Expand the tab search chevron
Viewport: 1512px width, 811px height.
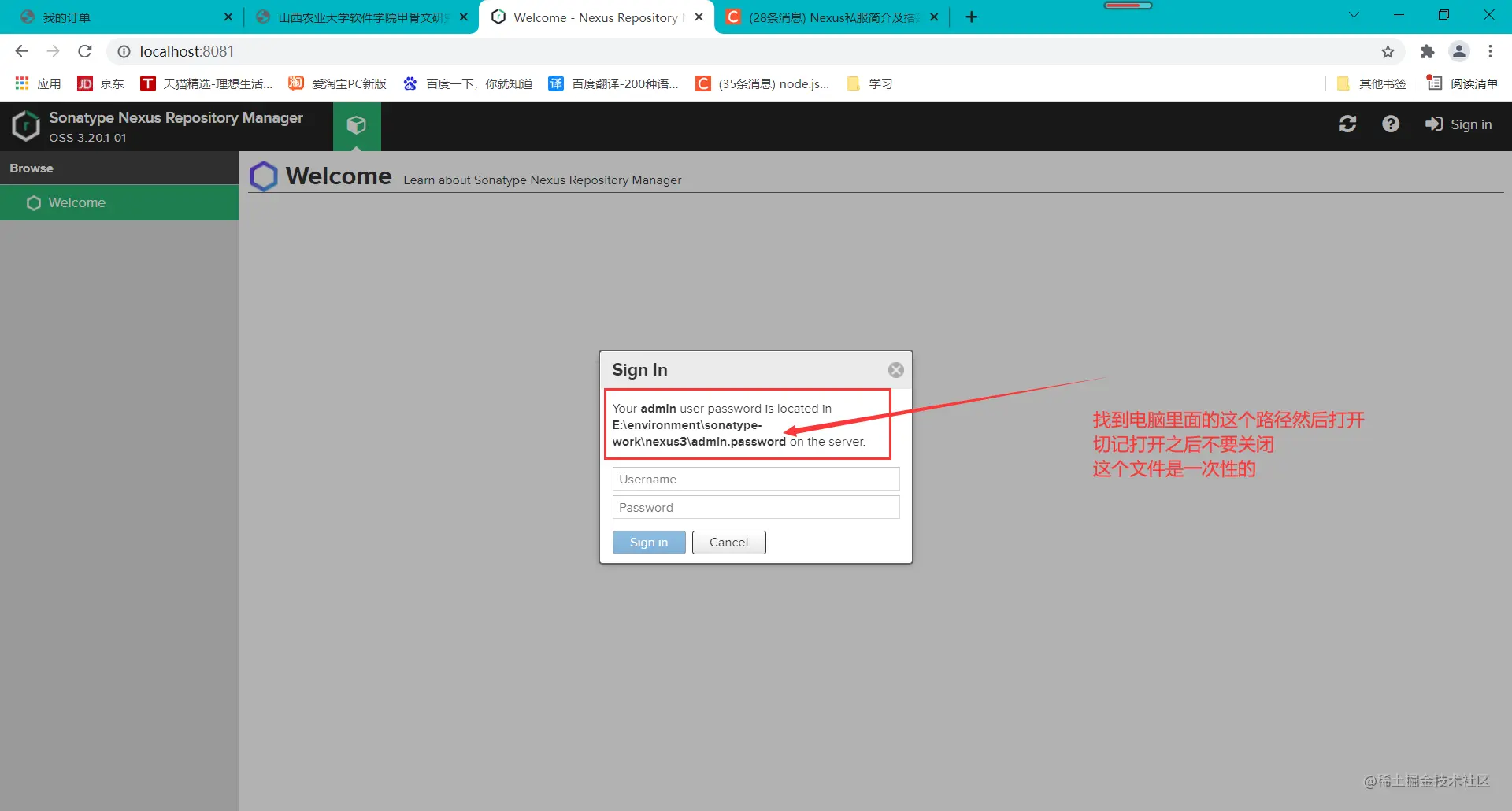pyautogui.click(x=1354, y=16)
